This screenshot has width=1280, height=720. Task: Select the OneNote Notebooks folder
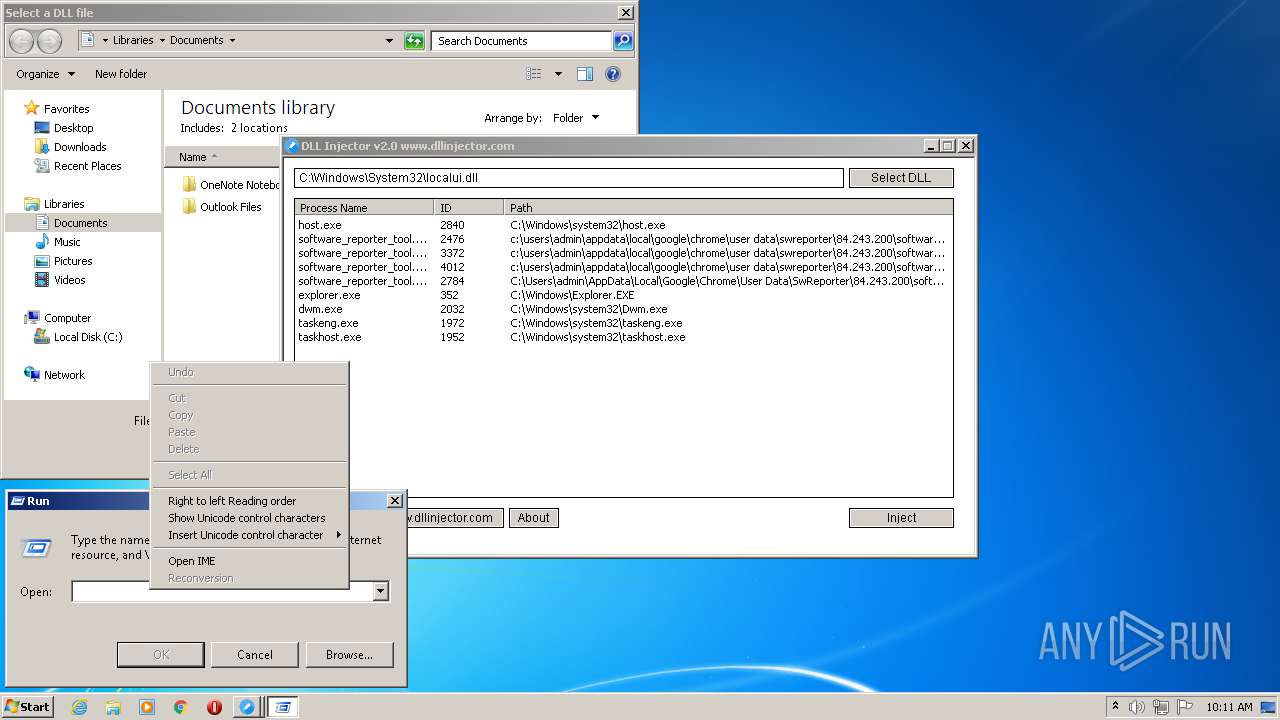click(231, 185)
